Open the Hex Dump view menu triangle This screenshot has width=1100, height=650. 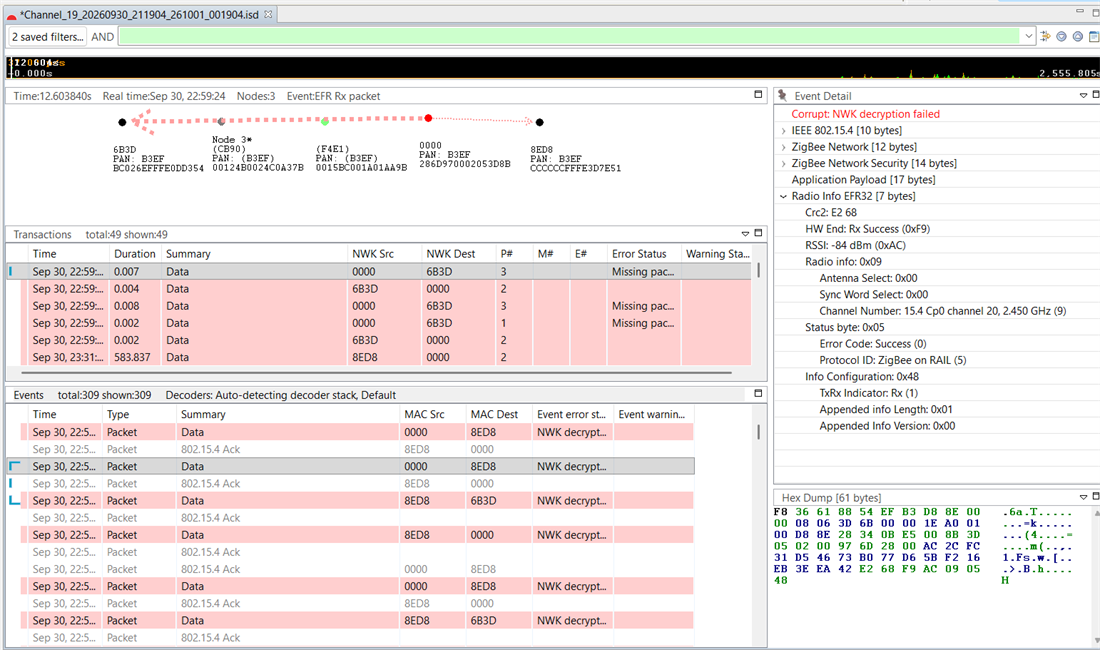[1083, 497]
